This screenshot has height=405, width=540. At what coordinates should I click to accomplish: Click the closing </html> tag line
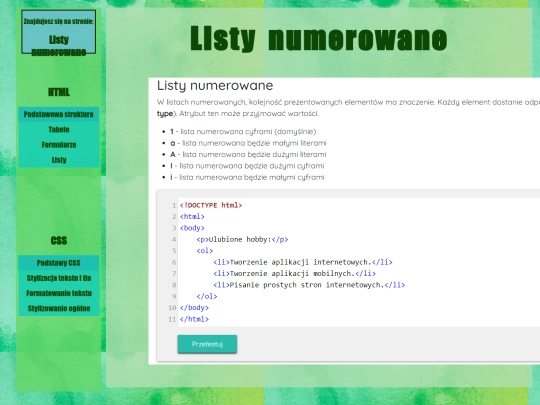click(194, 319)
